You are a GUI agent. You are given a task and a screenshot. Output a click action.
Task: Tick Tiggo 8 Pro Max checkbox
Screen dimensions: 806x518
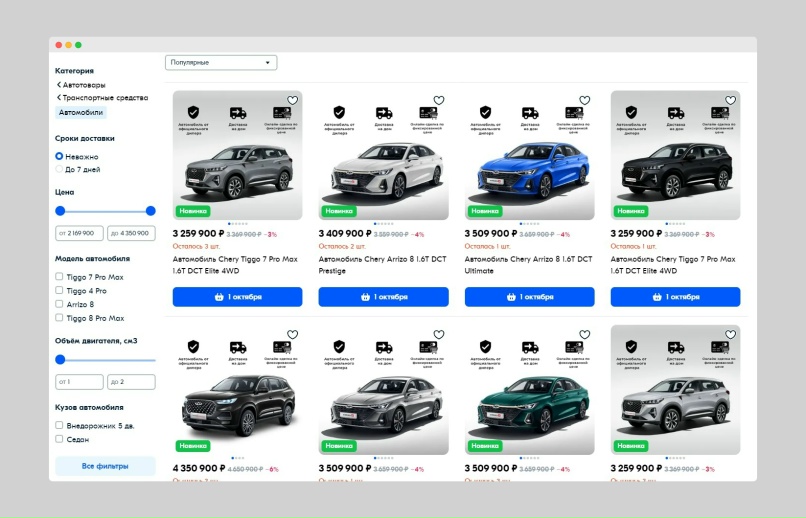coord(59,318)
